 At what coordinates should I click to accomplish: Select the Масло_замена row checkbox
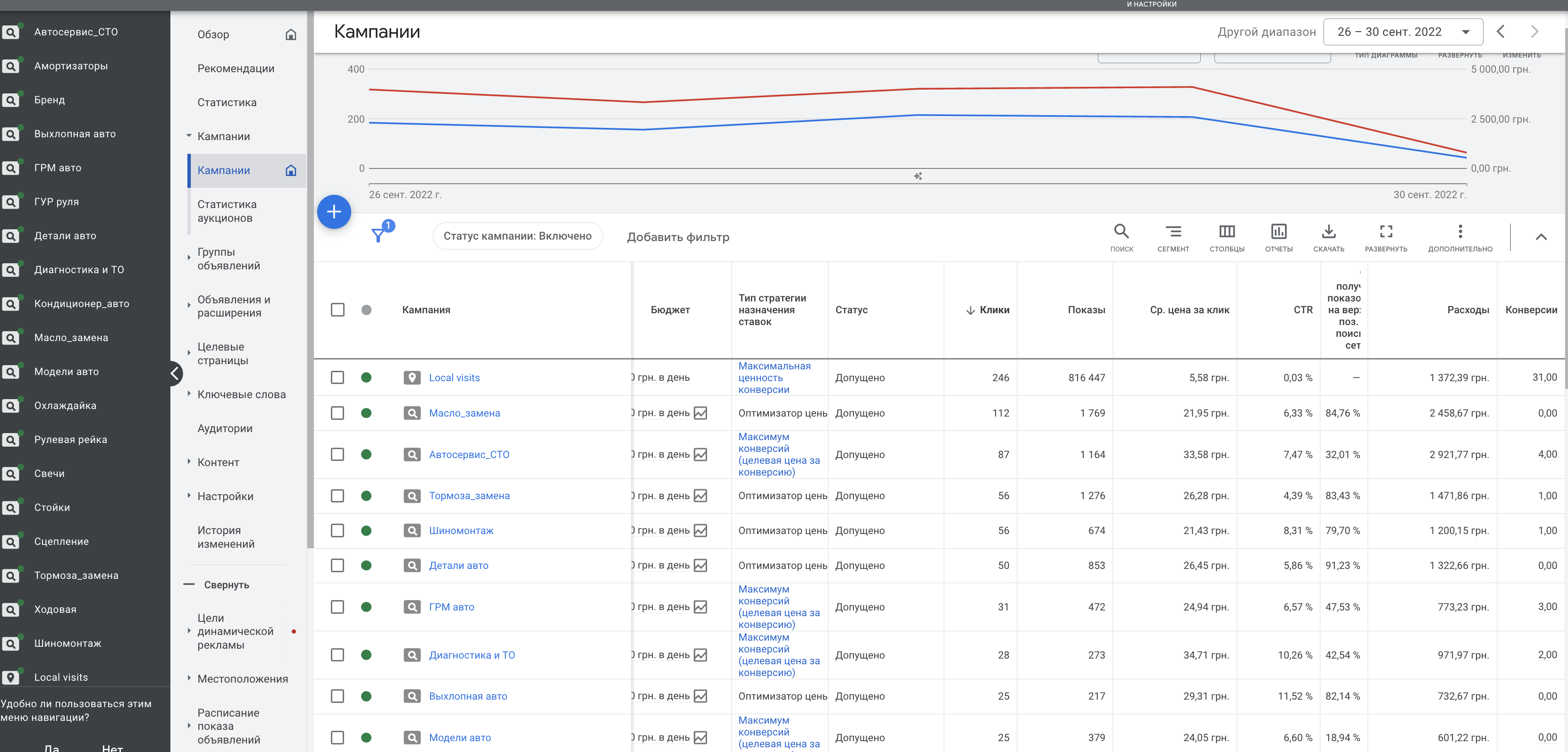coord(337,413)
